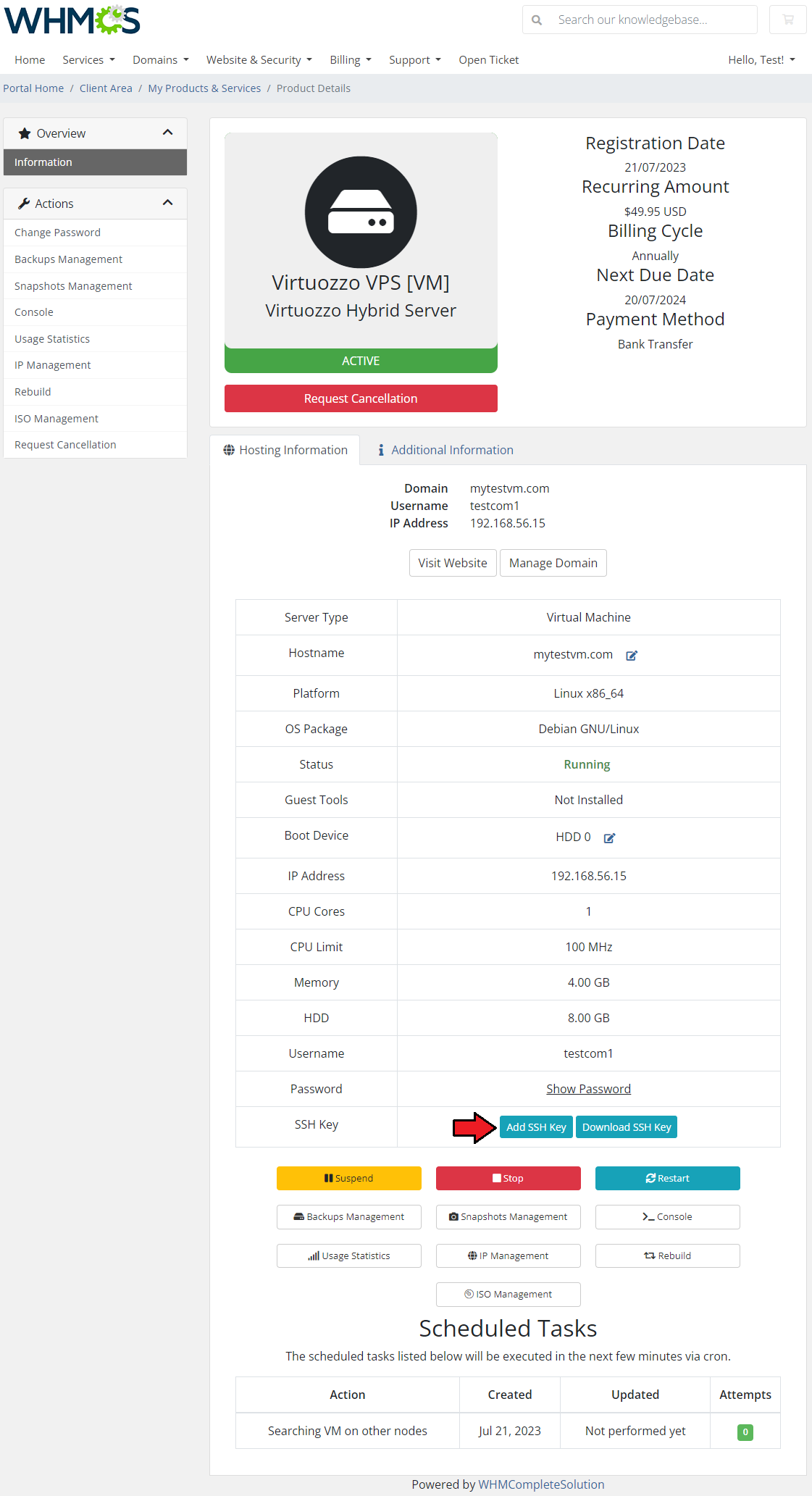The height and width of the screenshot is (1496, 812).
Task: Open Console tile button
Action: pyautogui.click(x=668, y=1217)
